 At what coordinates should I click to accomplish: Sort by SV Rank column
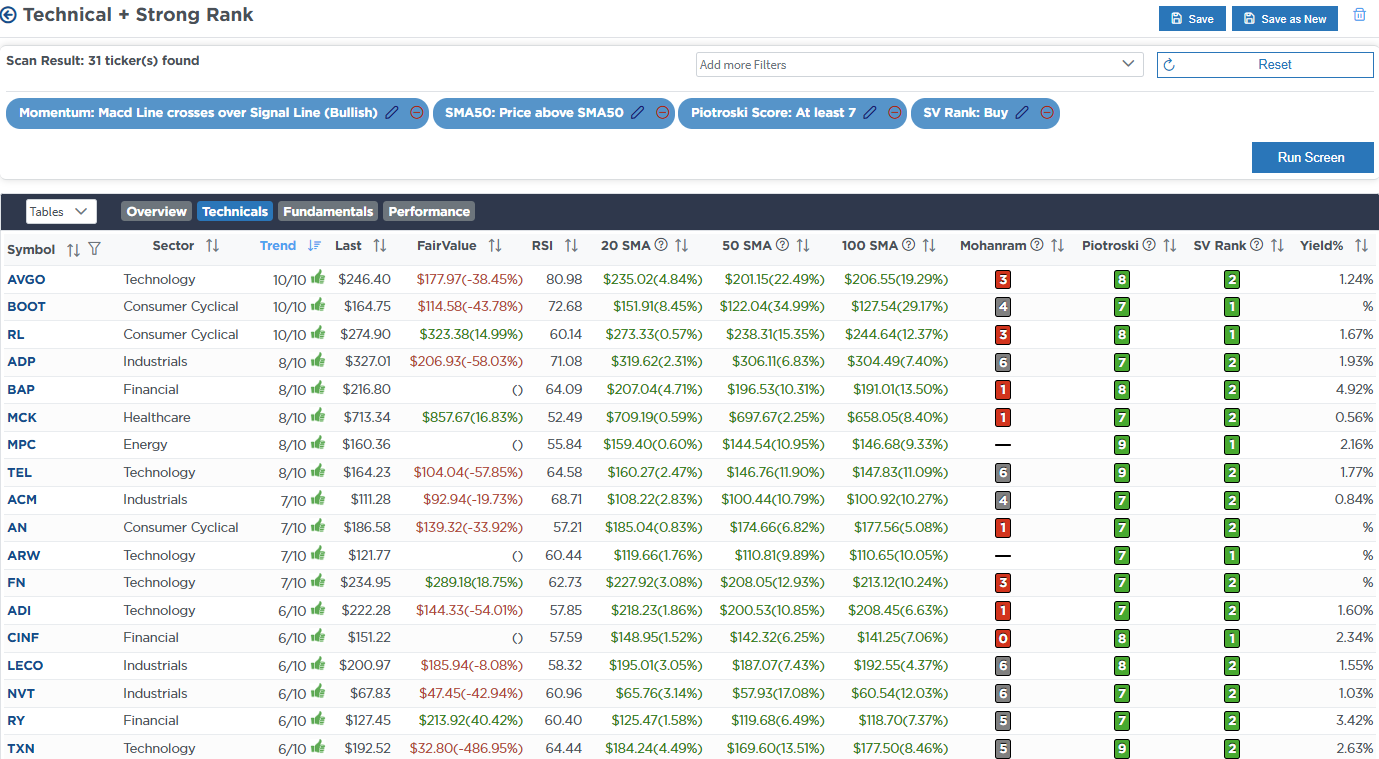pyautogui.click(x=1277, y=245)
